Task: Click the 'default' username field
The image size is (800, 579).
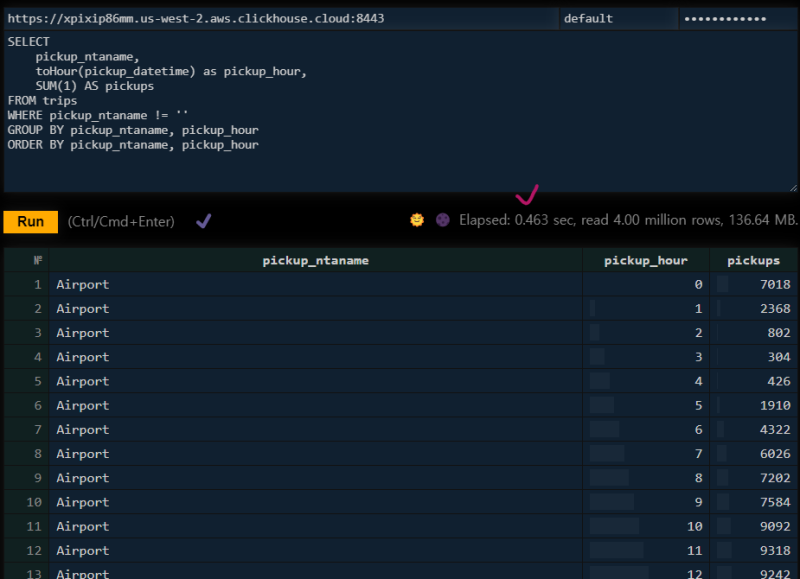Action: click(x=618, y=18)
